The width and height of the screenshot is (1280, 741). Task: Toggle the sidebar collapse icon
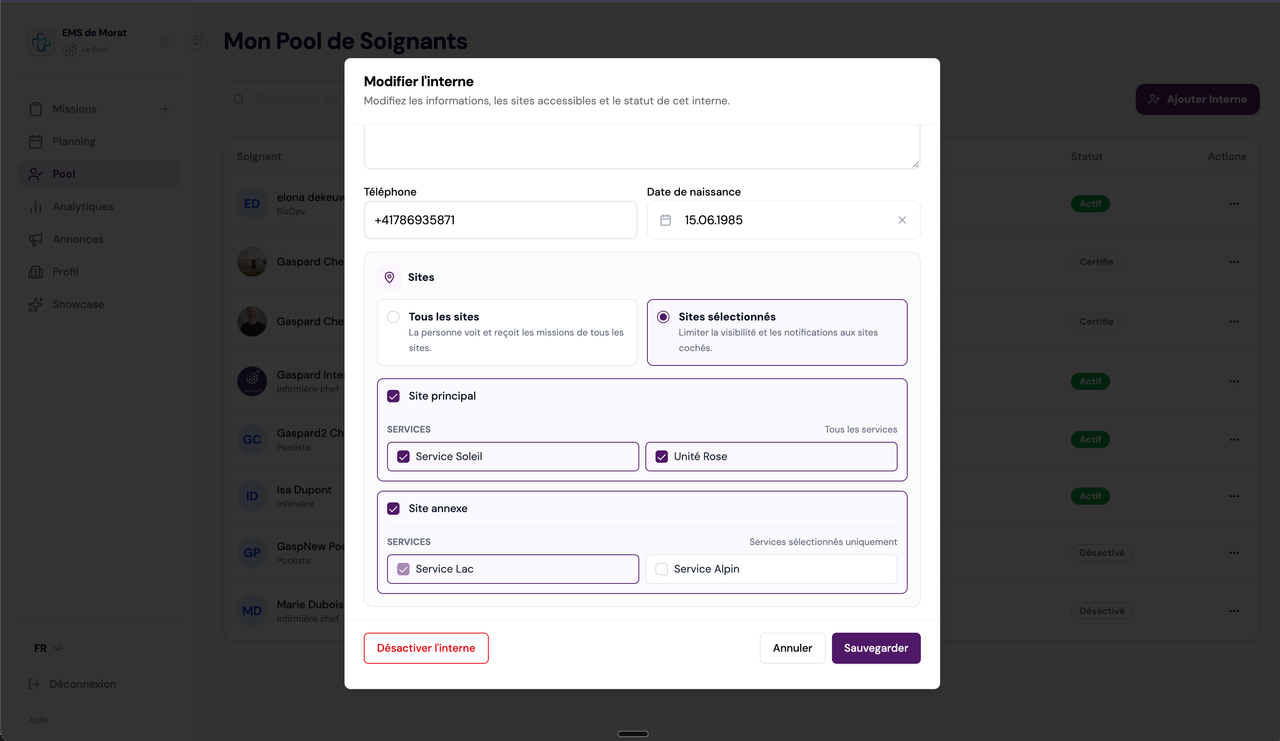pos(198,41)
